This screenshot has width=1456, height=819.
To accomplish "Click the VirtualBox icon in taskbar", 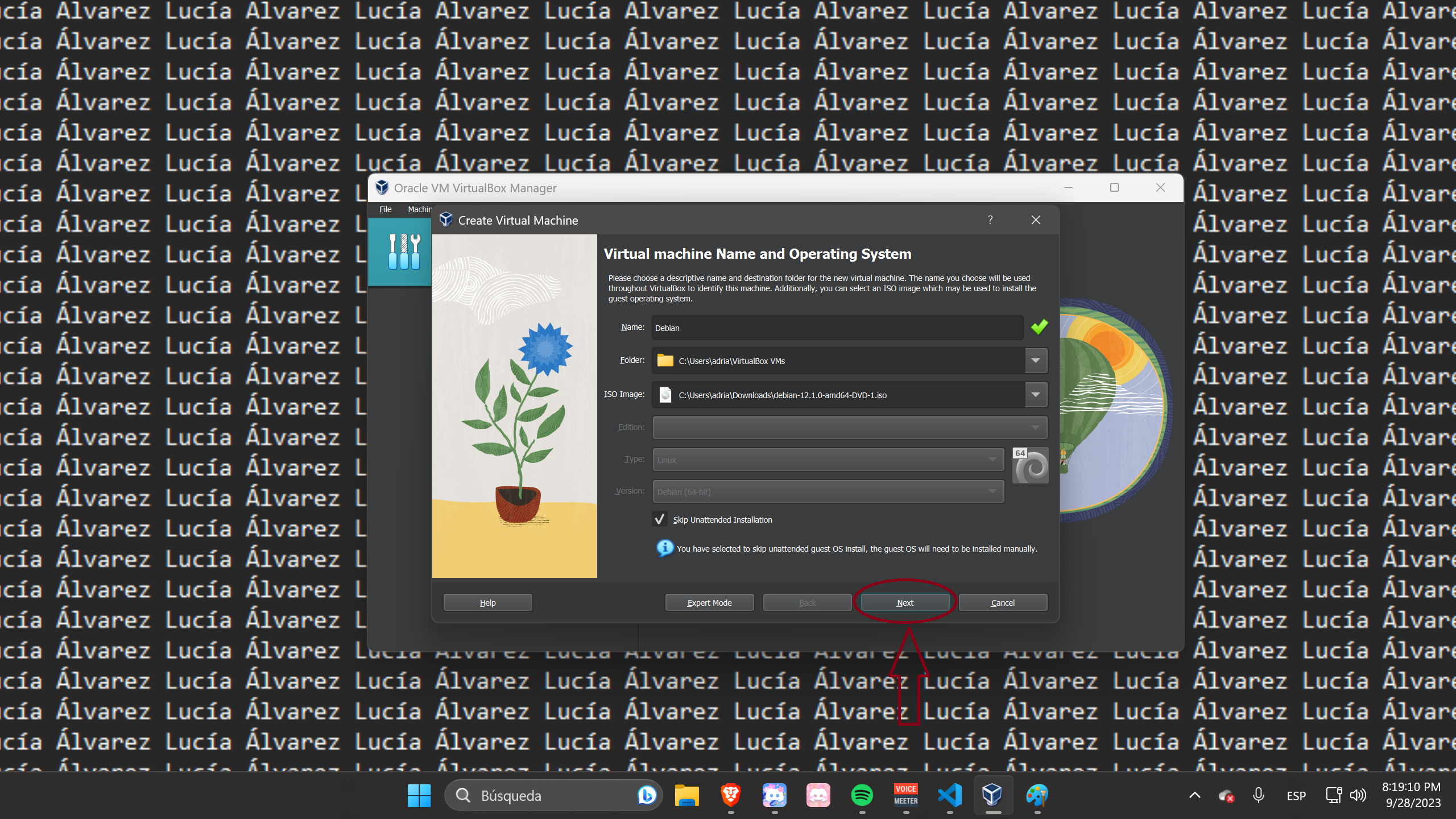I will click(x=993, y=795).
